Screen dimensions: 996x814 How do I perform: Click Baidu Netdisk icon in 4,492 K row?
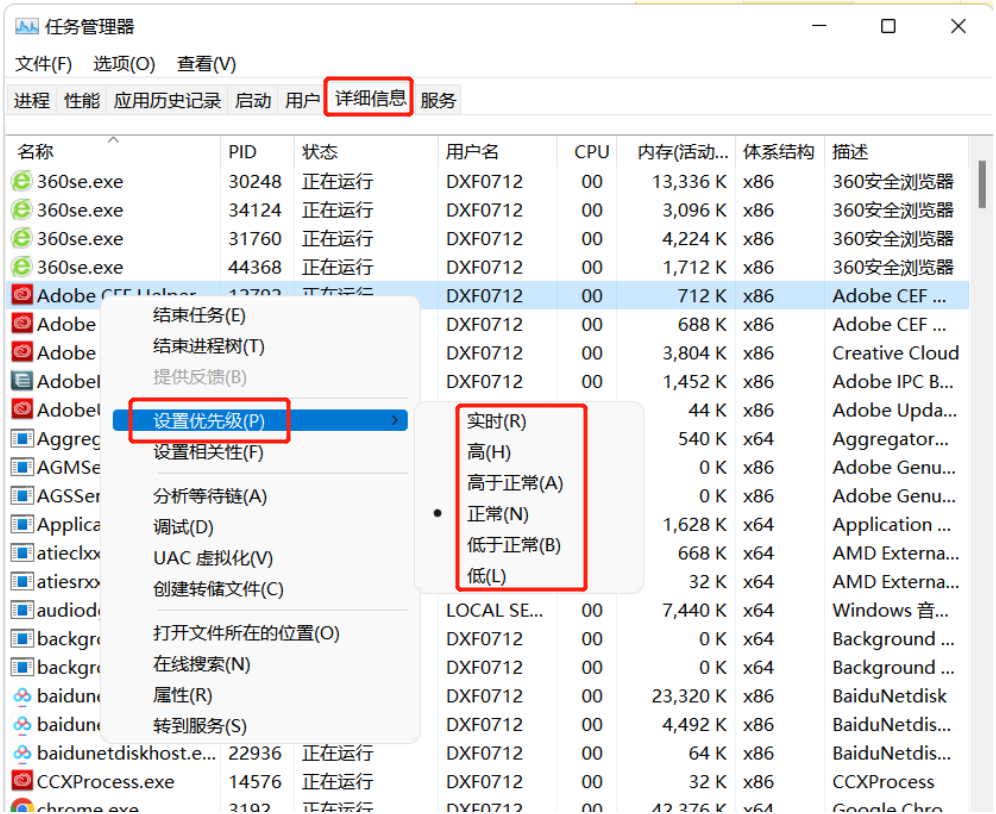[x=22, y=724]
